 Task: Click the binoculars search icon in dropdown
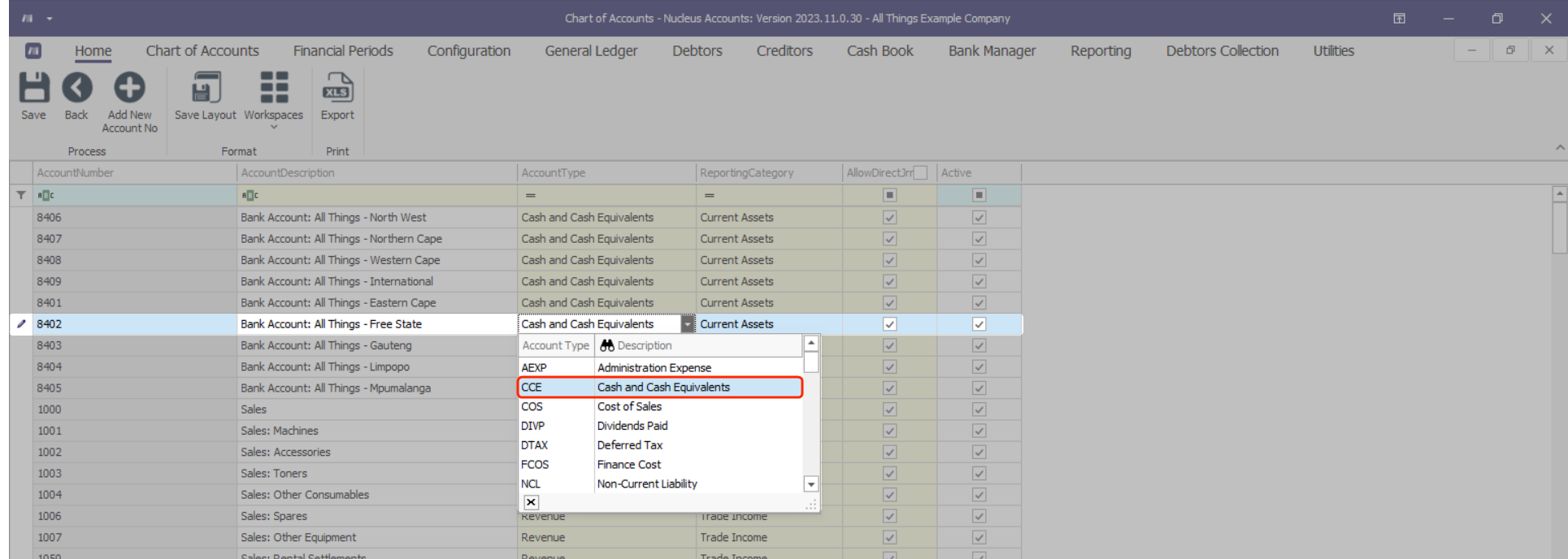(606, 345)
